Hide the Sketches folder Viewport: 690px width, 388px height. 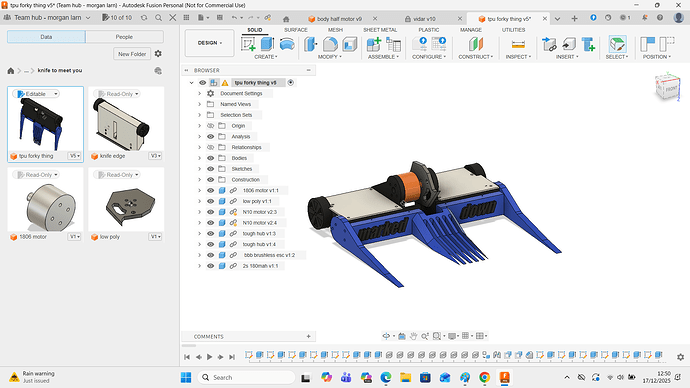point(211,169)
